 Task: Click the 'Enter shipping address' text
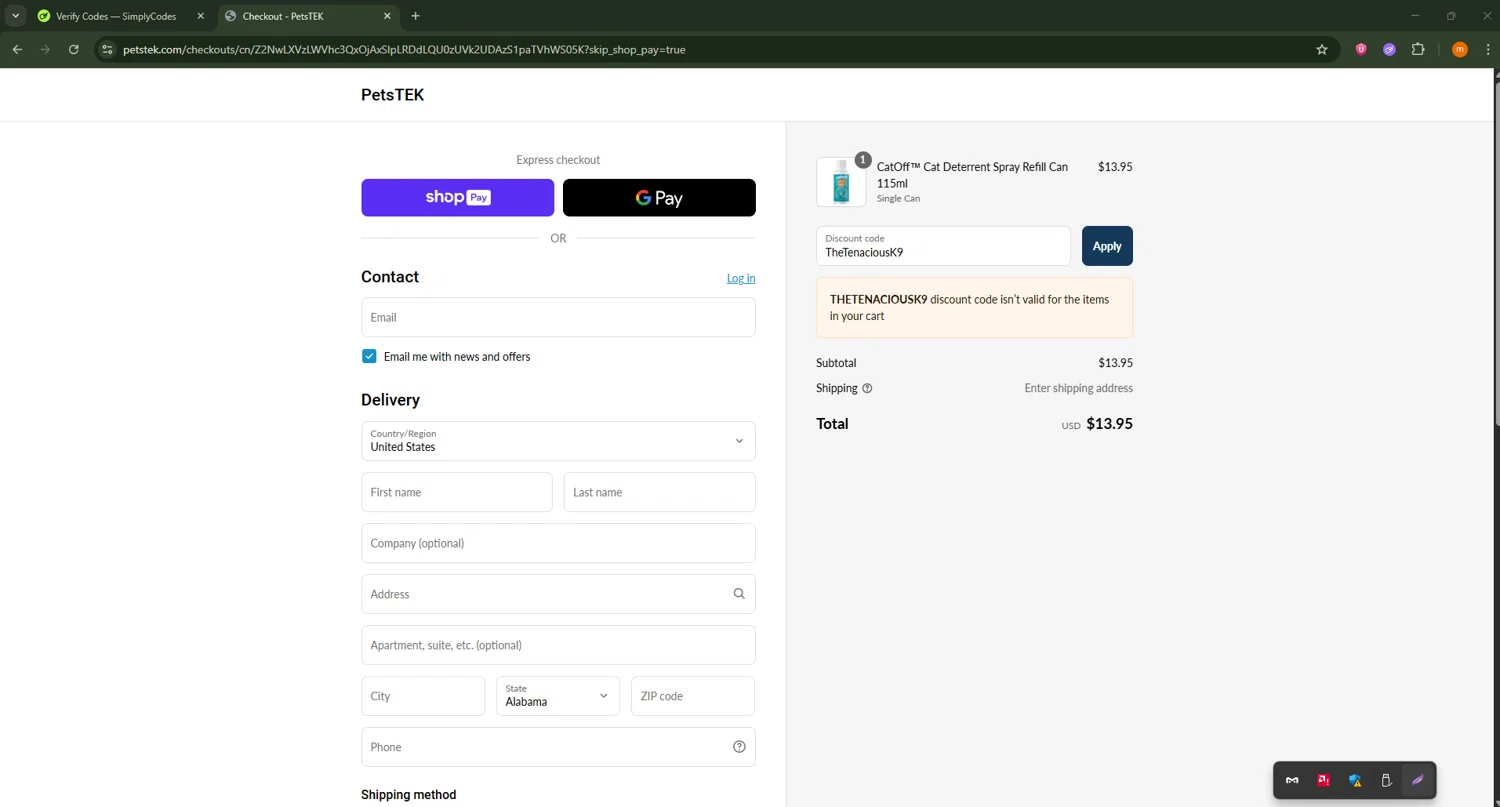[x=1078, y=388]
